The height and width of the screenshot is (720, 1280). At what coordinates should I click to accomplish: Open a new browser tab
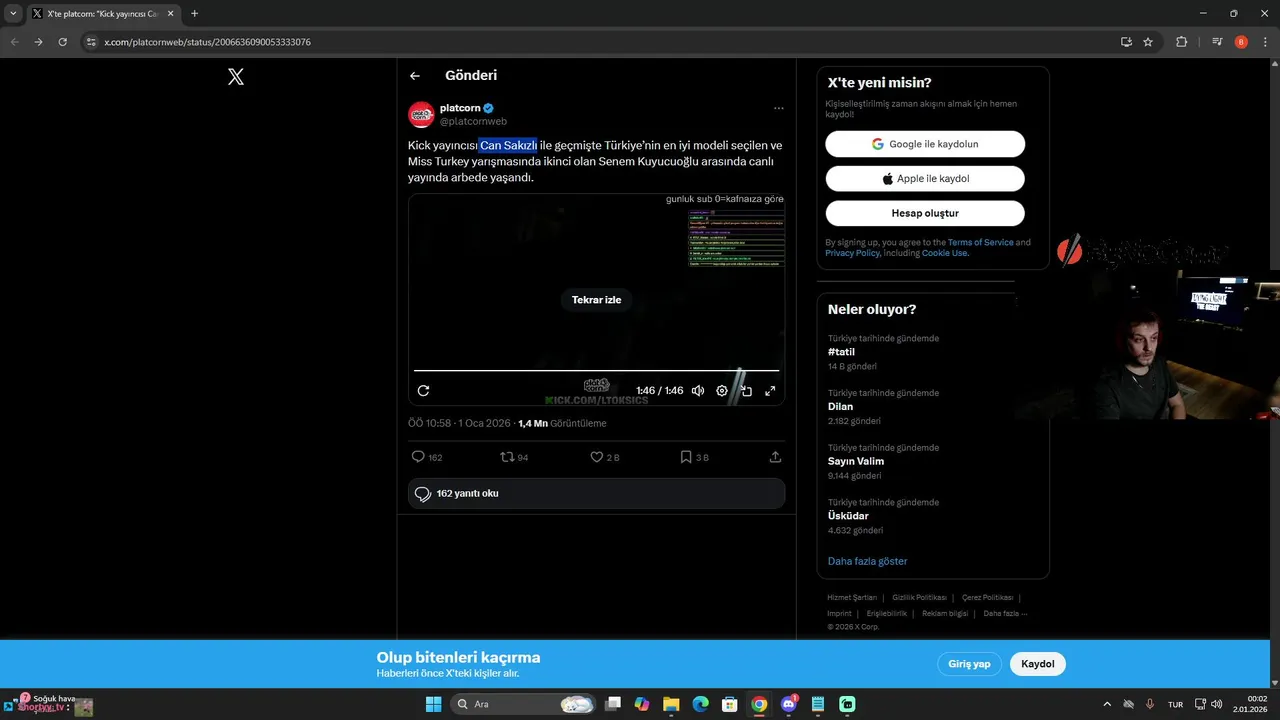194,14
